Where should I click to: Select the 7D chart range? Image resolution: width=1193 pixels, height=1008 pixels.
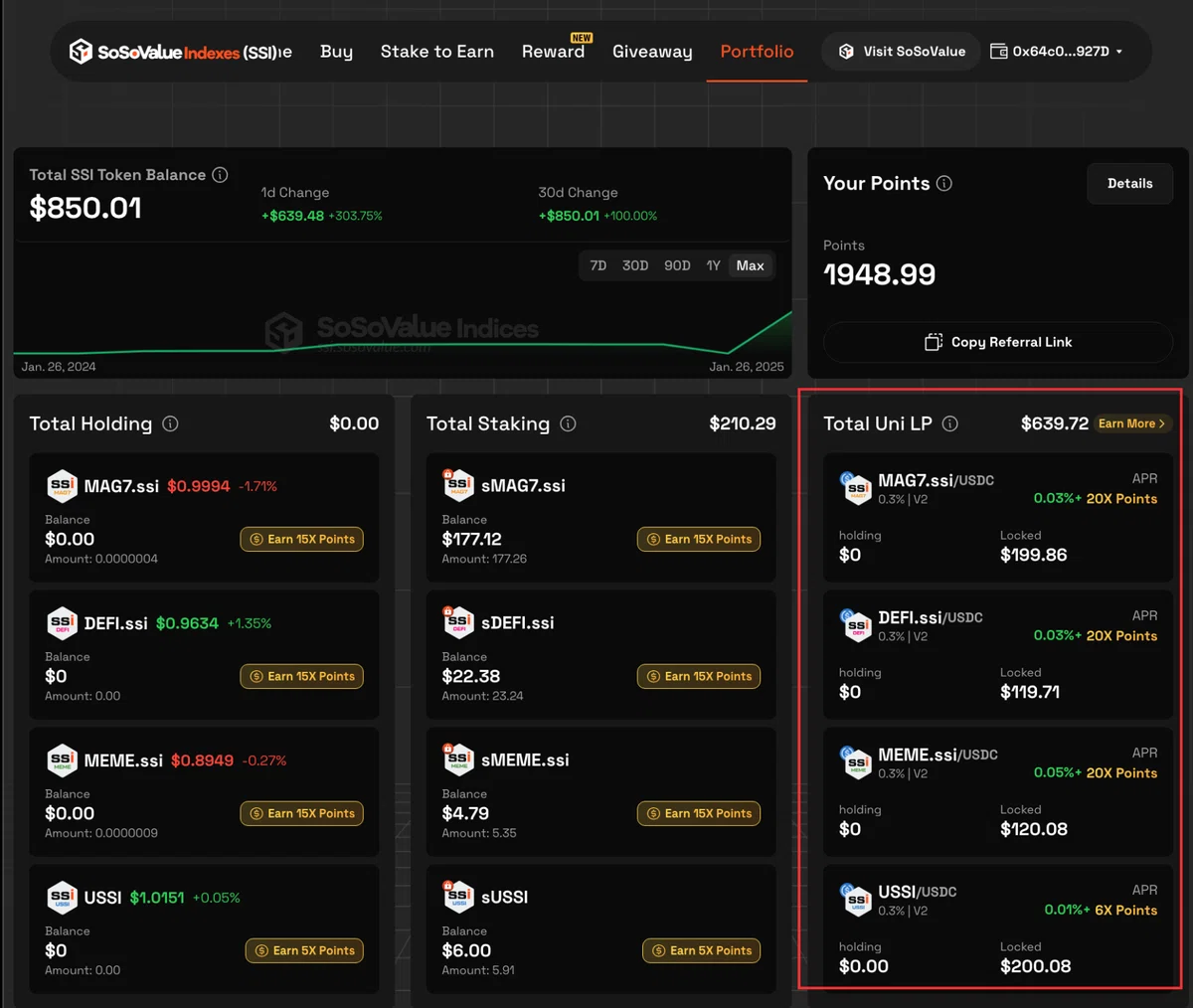[598, 265]
